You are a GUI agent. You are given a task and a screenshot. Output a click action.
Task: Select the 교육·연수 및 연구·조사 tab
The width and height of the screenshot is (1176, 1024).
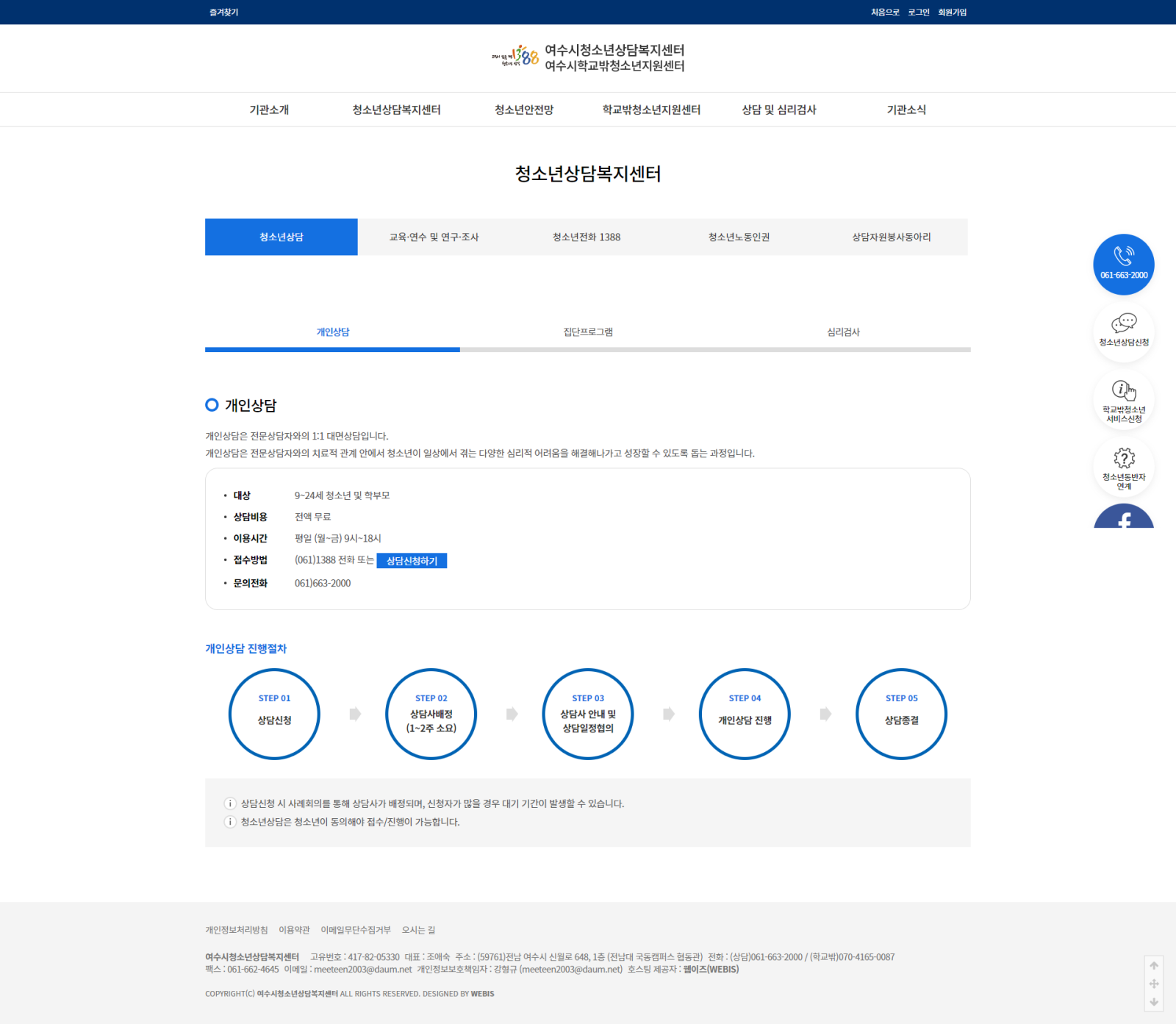434,237
